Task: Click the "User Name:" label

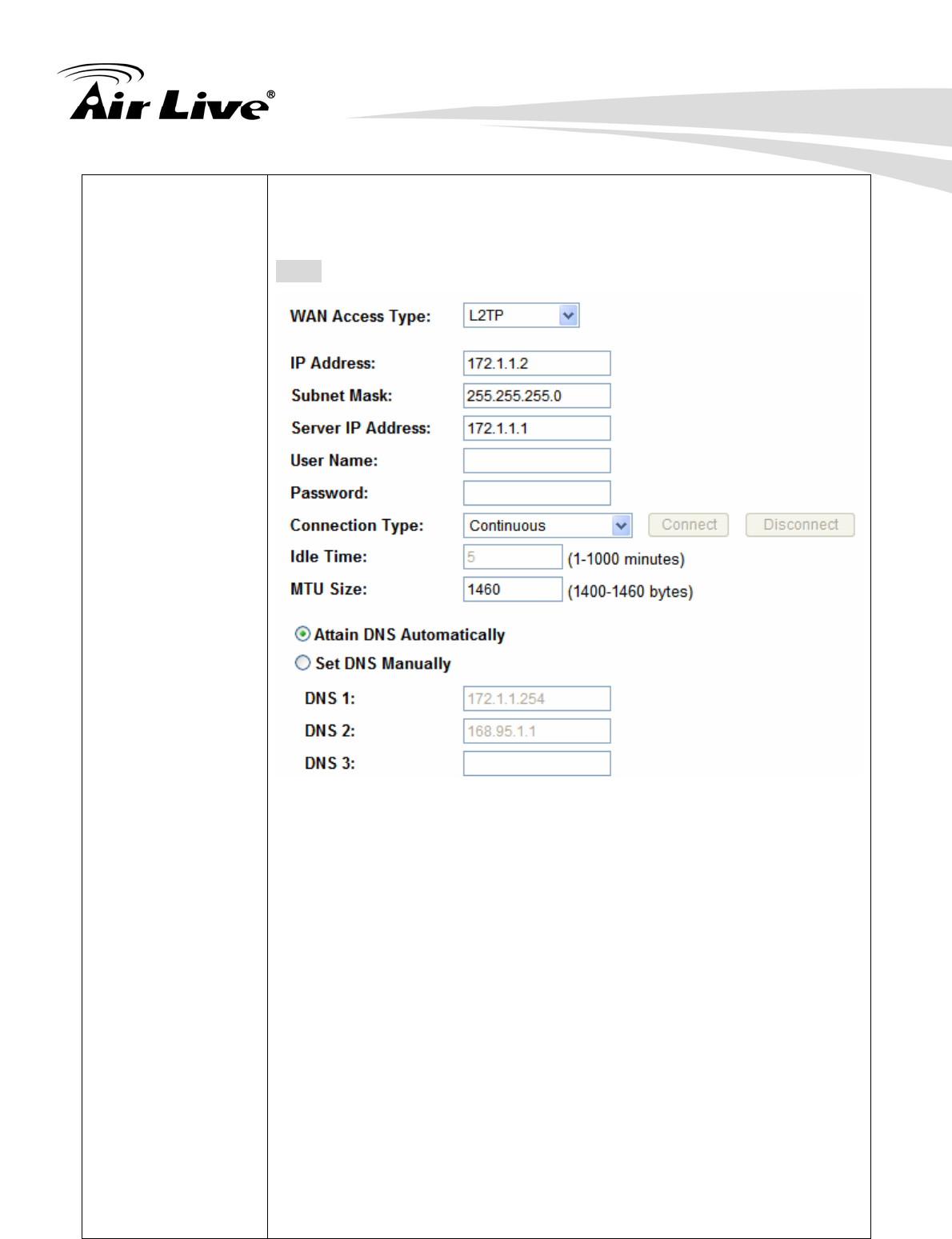Action: point(334,461)
